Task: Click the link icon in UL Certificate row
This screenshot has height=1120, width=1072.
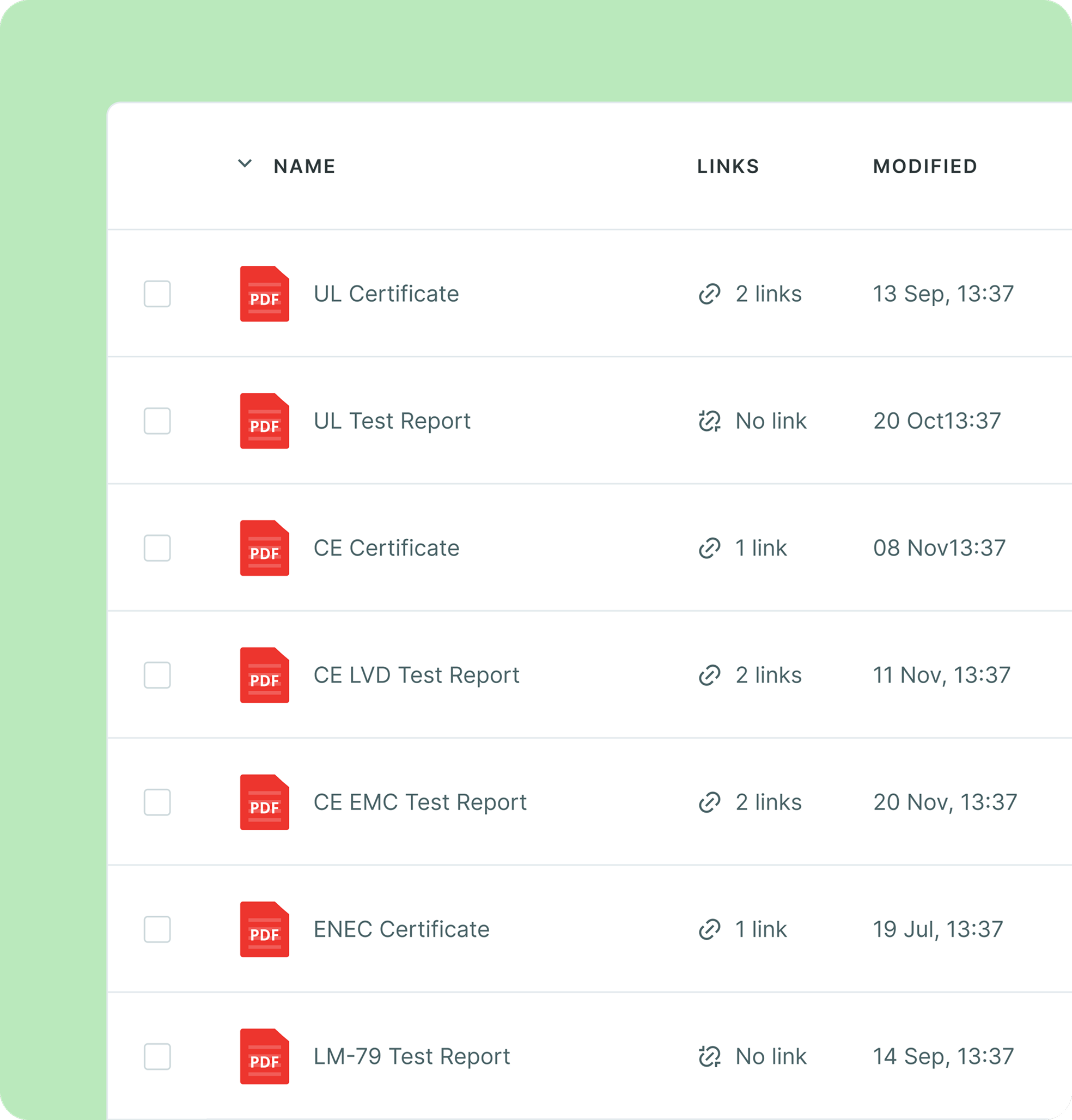Action: pyautogui.click(x=710, y=294)
